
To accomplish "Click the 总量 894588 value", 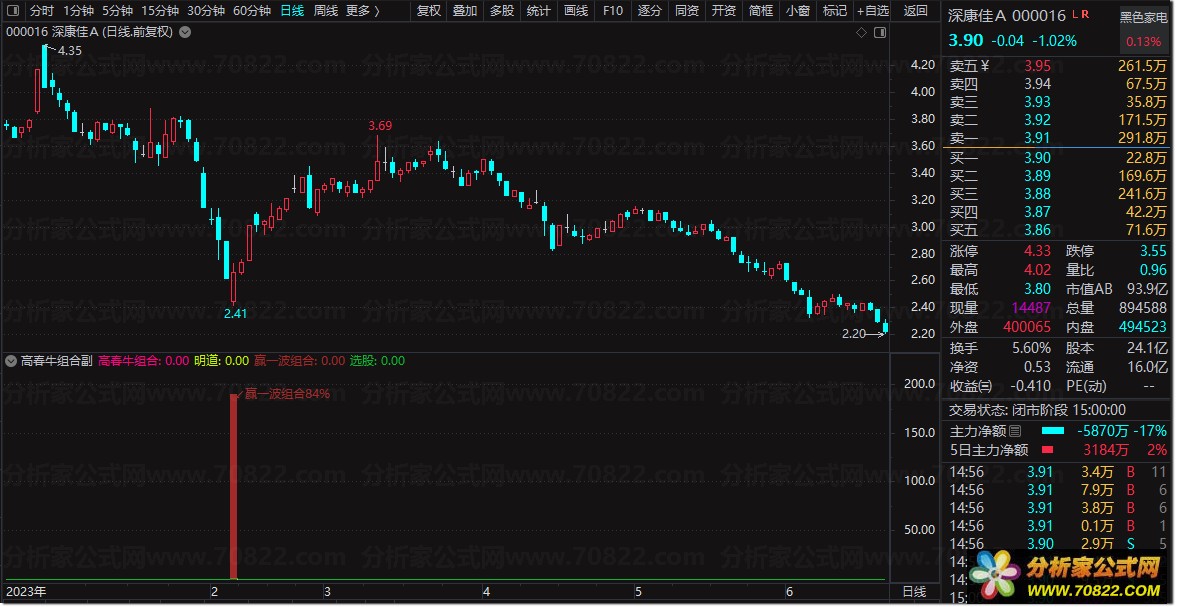I will pyautogui.click(x=1142, y=308).
